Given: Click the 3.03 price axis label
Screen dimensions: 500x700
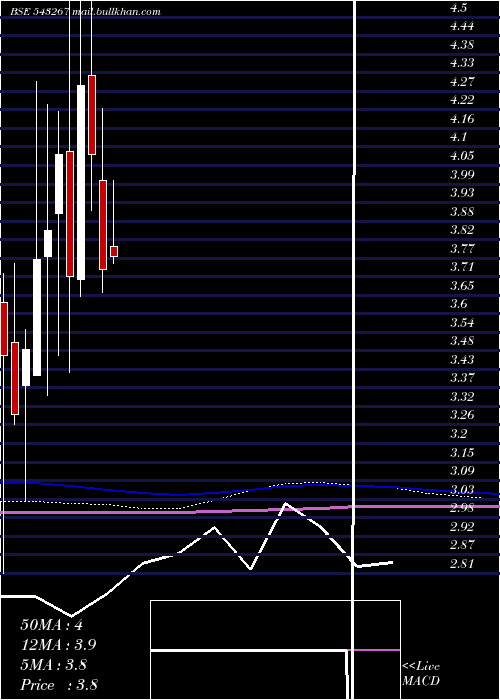Looking at the screenshot, I should click(x=462, y=490).
